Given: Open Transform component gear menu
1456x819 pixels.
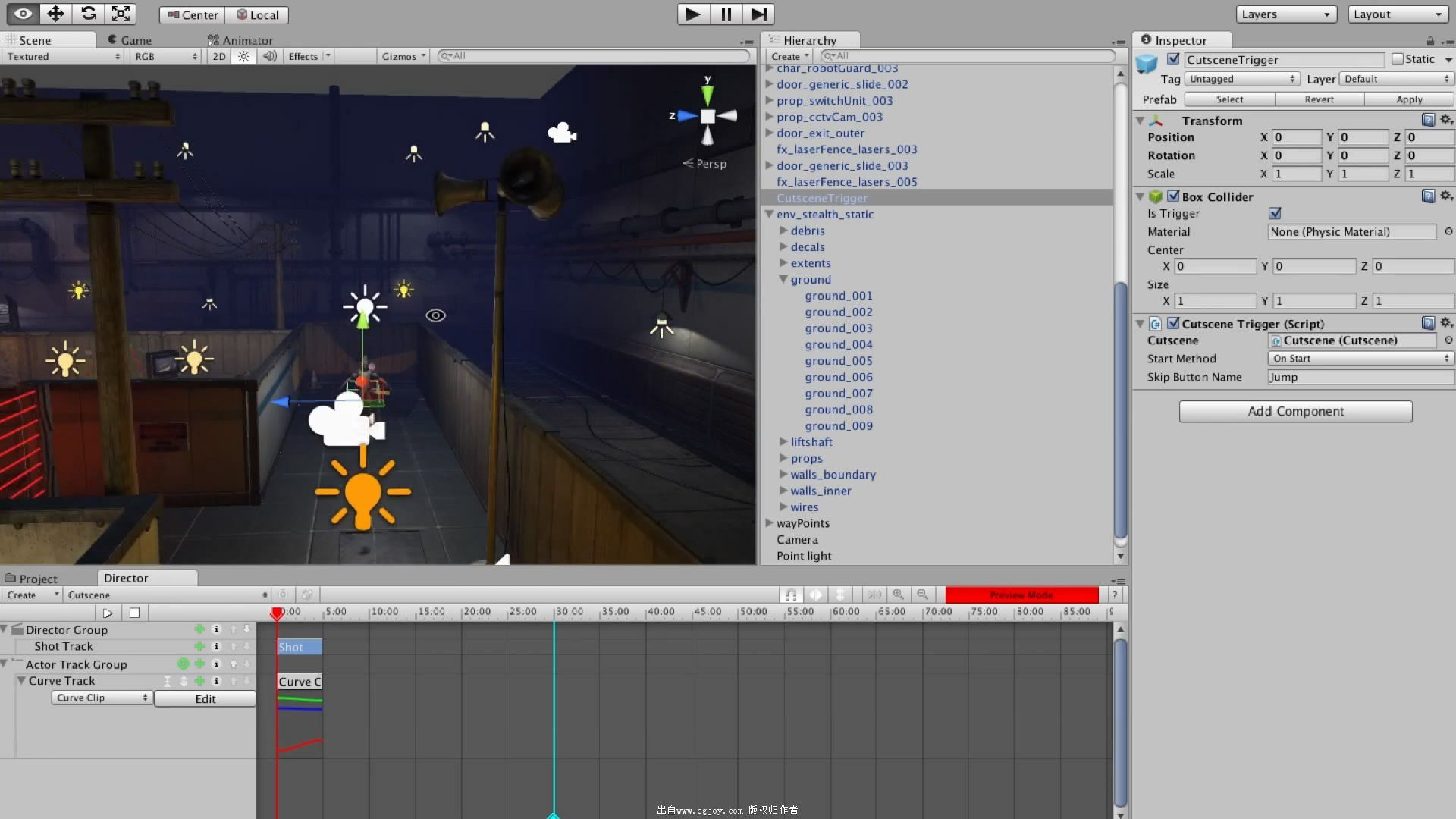Looking at the screenshot, I should pos(1446,120).
